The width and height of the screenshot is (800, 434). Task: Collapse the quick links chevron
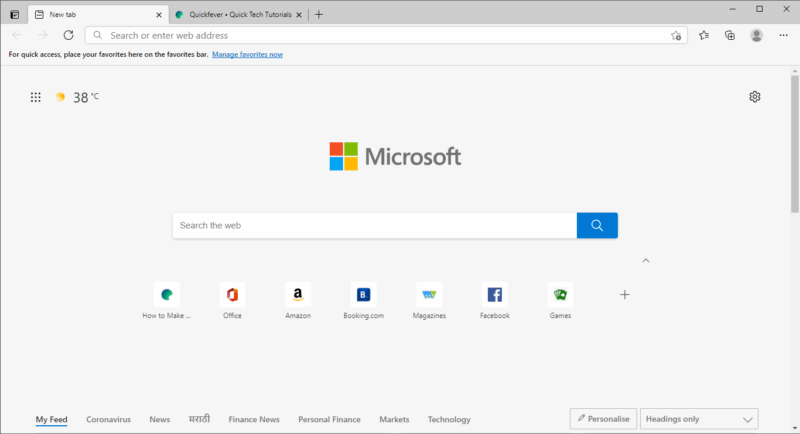tap(645, 261)
